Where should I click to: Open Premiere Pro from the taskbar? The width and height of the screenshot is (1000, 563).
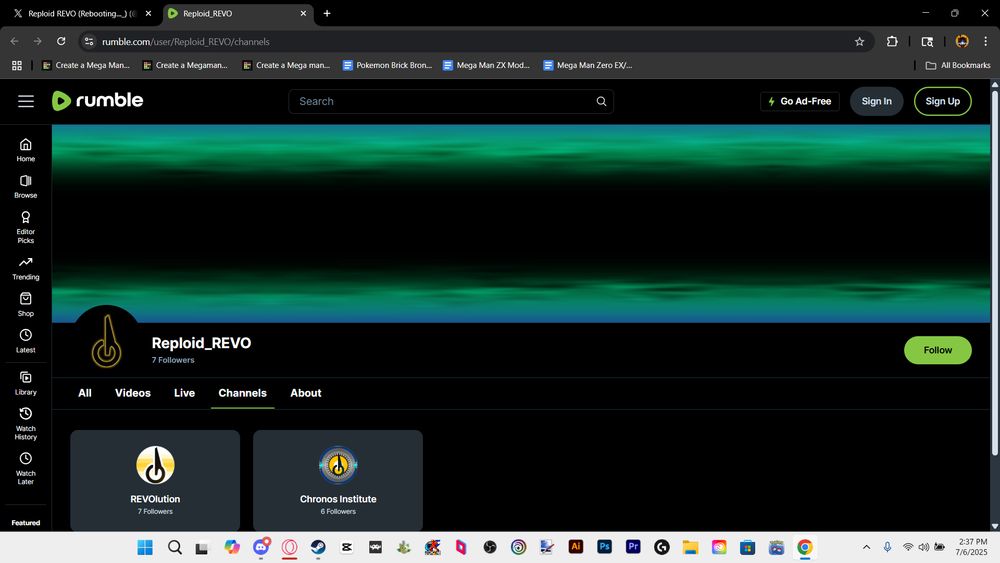(x=633, y=547)
